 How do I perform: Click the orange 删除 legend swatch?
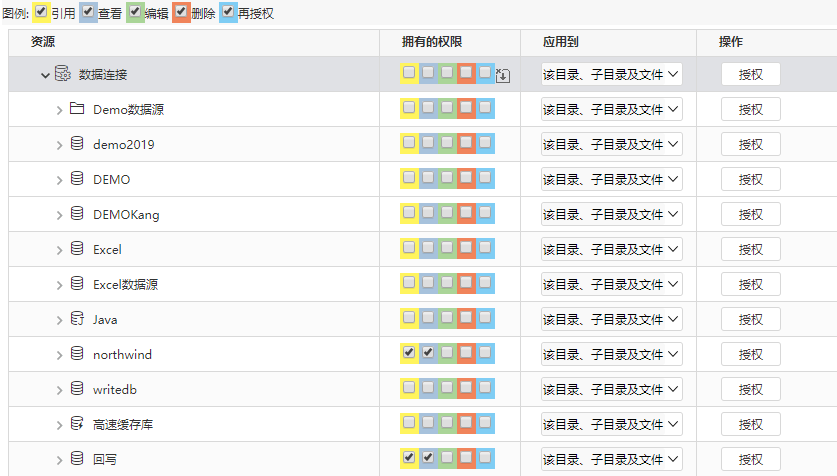click(181, 12)
